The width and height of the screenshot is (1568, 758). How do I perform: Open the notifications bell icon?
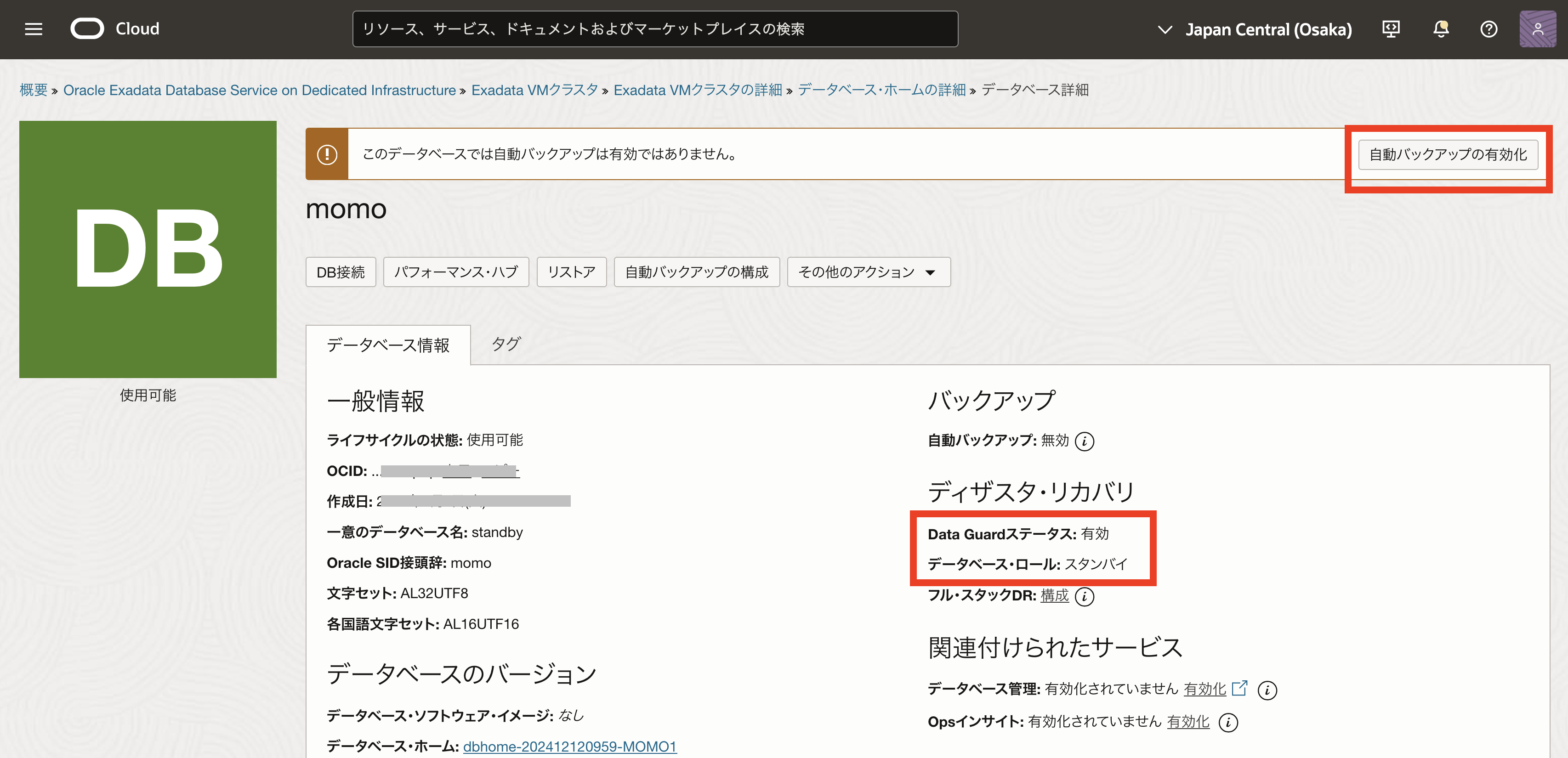pos(1440,29)
